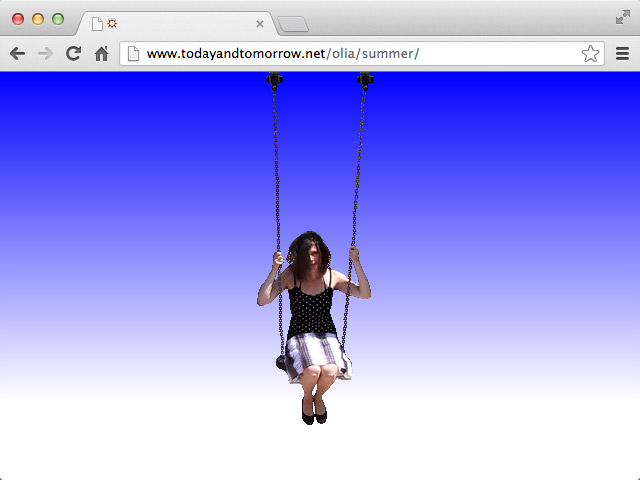Open the home page via the house icon

(102, 53)
